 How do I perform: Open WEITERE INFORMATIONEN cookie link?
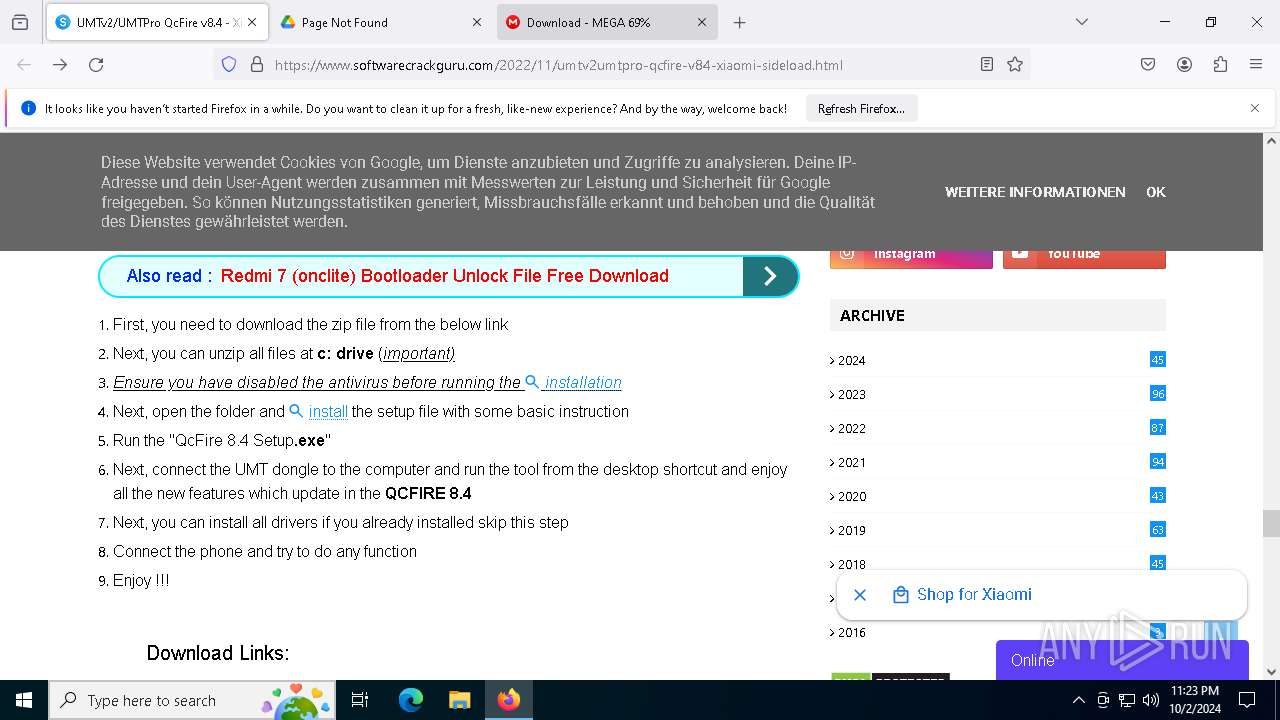click(x=1035, y=192)
